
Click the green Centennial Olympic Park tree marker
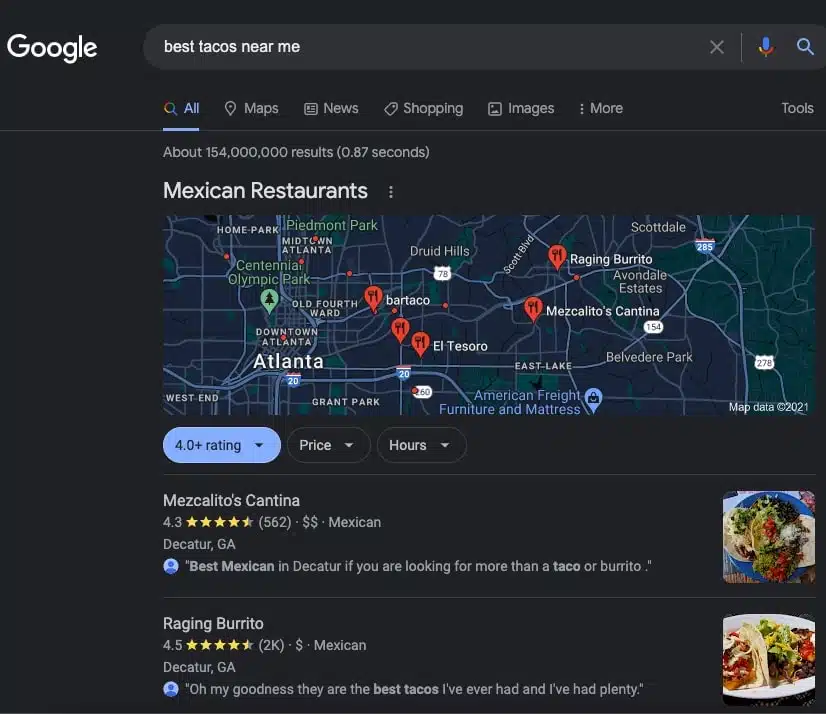269,301
